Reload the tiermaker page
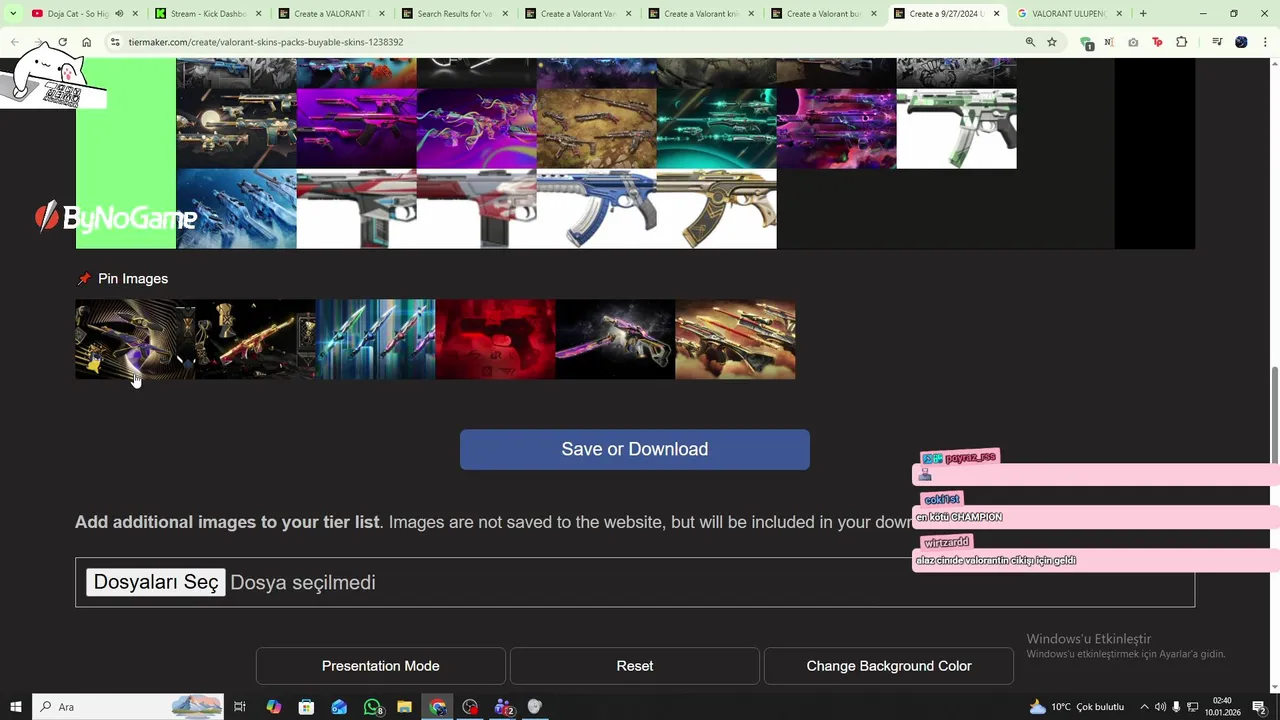 tap(62, 42)
